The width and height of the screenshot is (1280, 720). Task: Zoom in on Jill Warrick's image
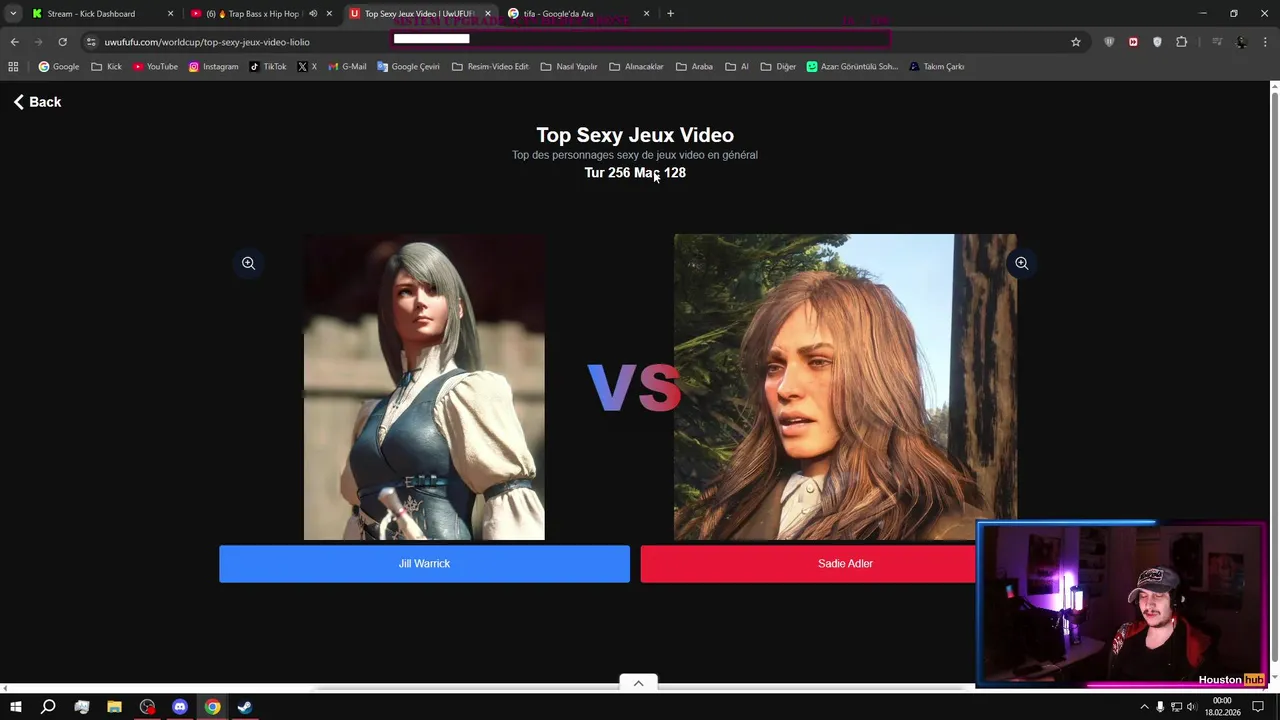248,263
